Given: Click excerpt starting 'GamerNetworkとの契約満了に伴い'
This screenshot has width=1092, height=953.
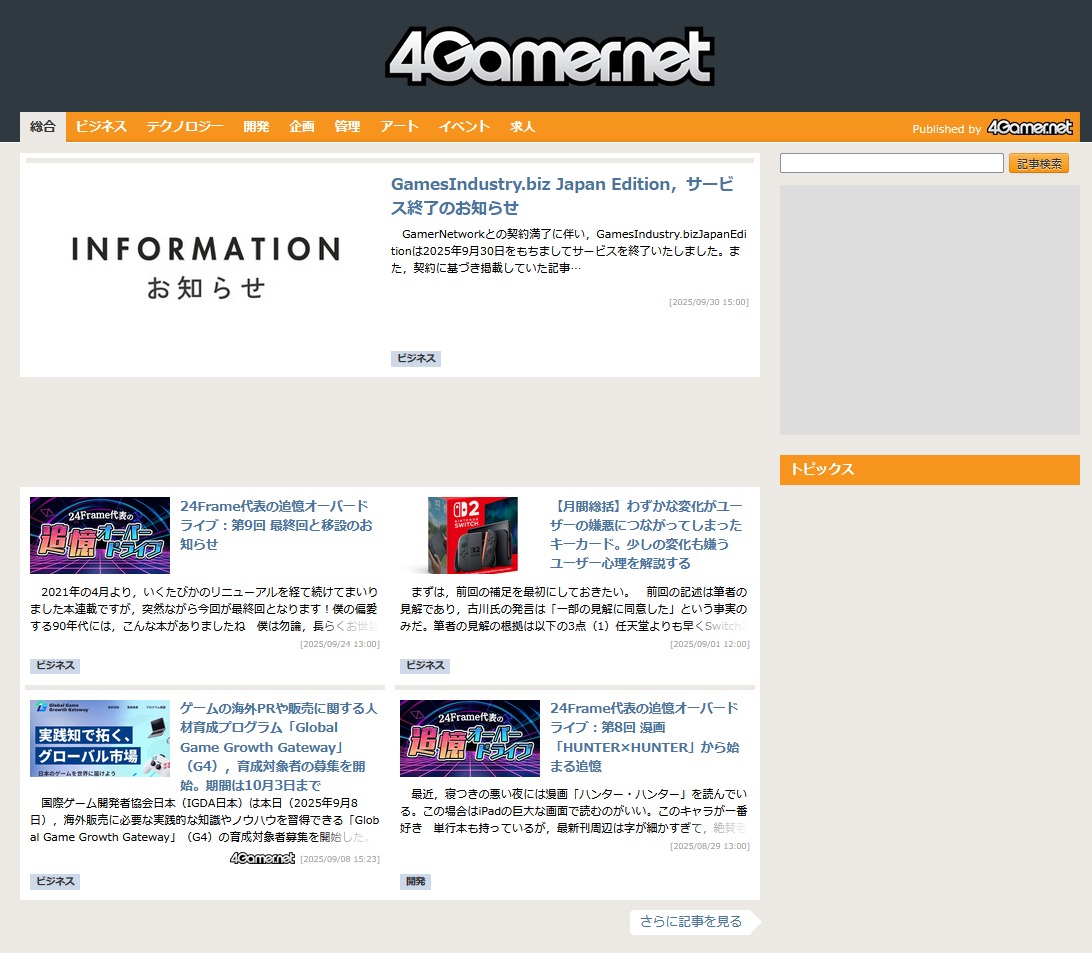Looking at the screenshot, I should (569, 251).
